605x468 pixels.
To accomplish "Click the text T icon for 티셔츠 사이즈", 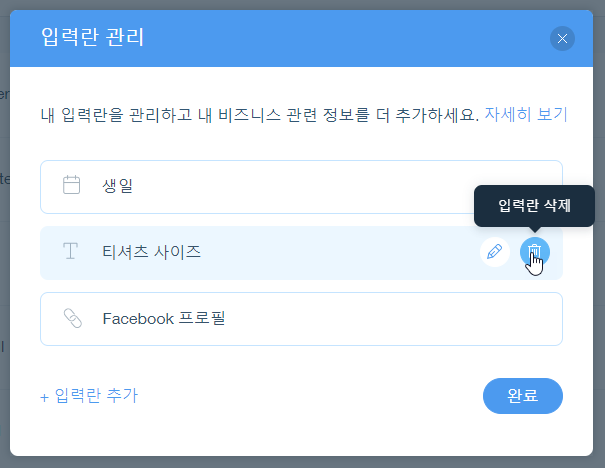I will point(71,252).
